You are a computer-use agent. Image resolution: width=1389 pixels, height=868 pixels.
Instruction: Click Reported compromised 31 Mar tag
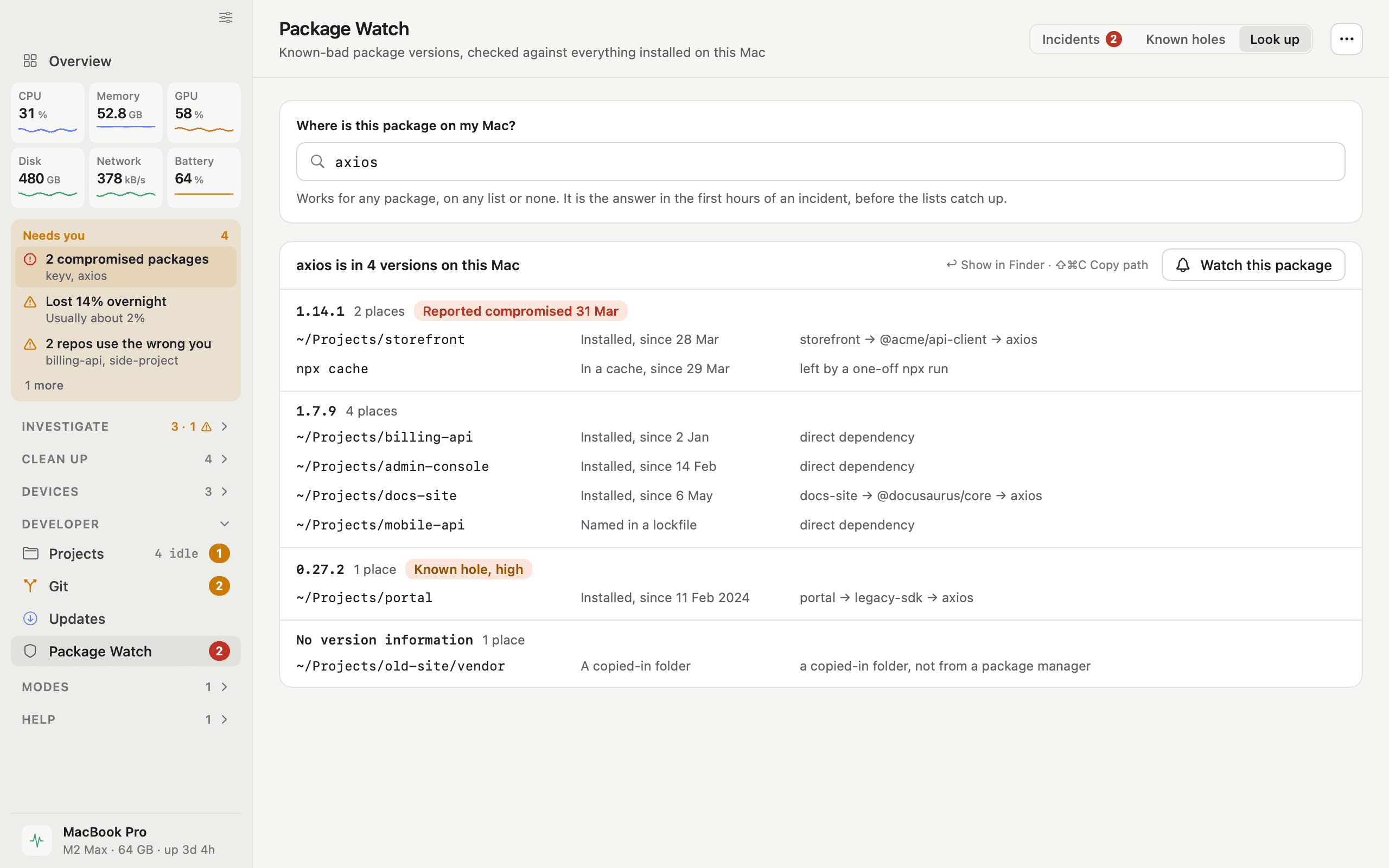[x=520, y=311]
